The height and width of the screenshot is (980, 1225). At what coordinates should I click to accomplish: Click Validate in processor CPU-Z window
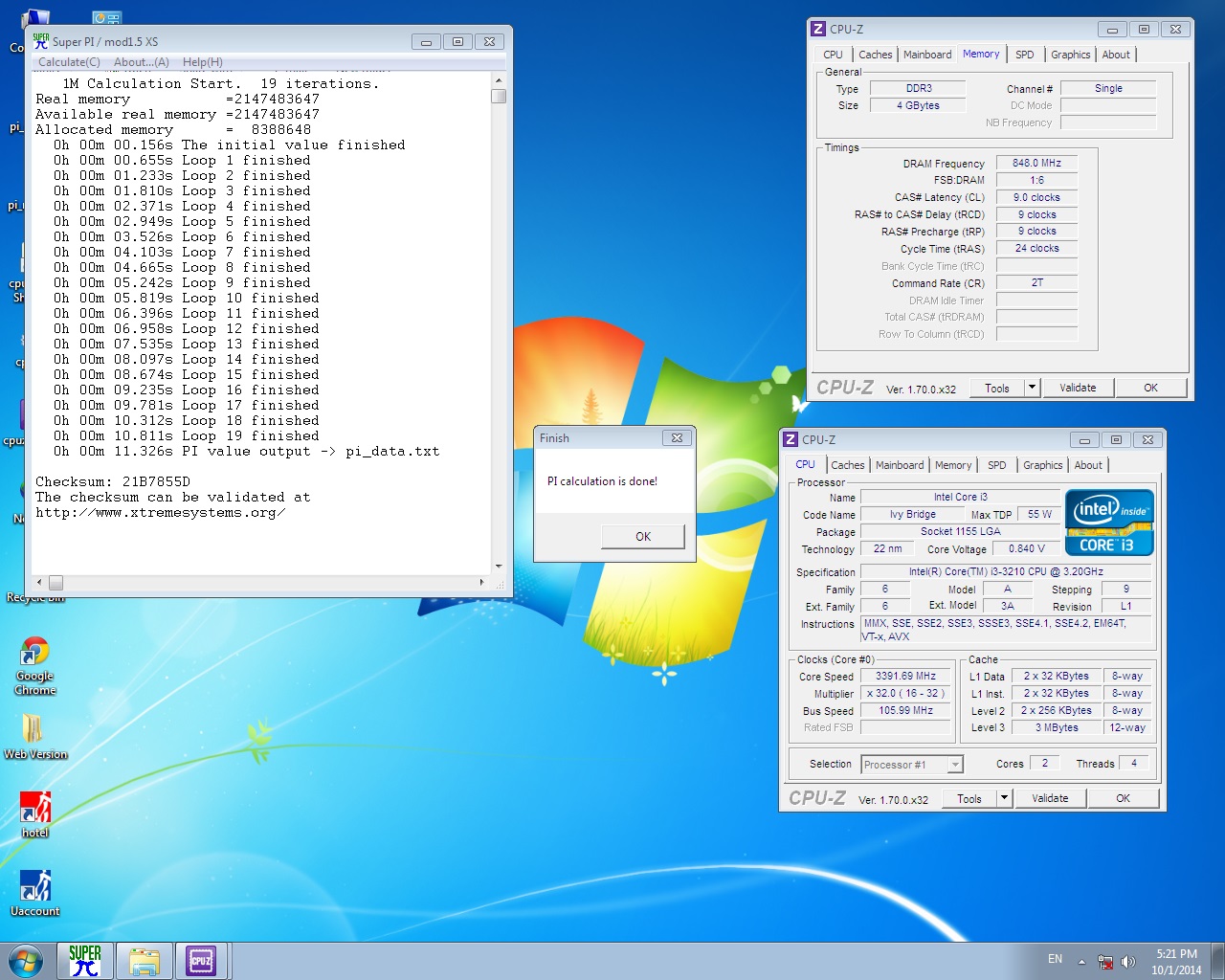pyautogui.click(x=1050, y=798)
